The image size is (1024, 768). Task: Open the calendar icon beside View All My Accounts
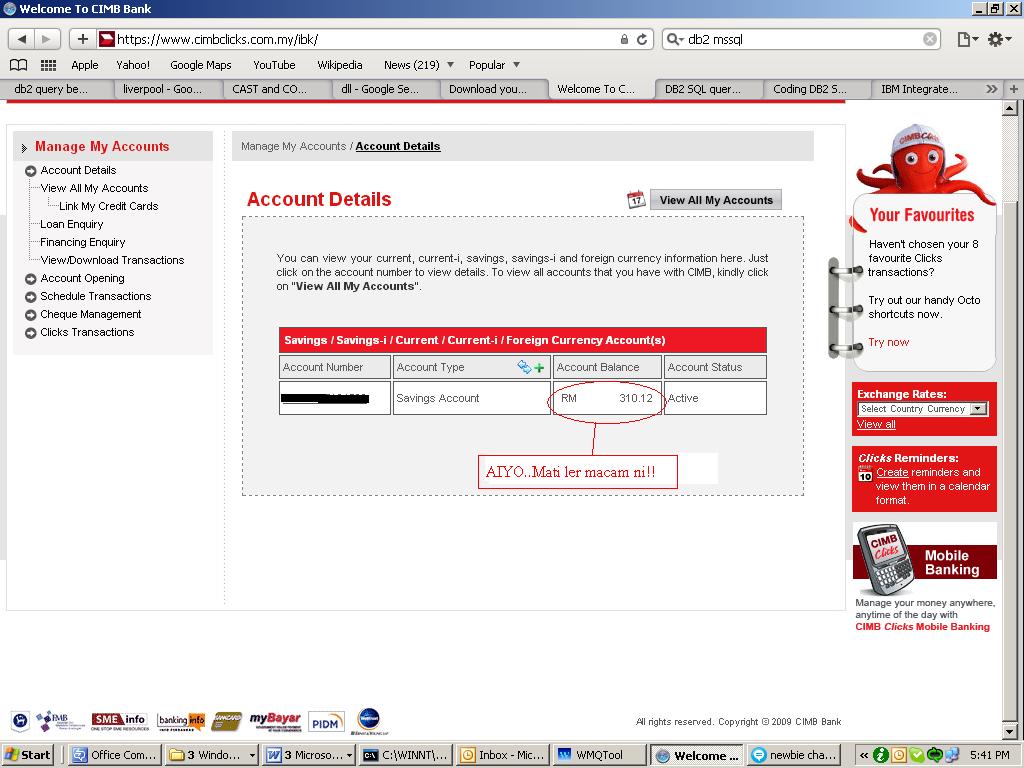636,199
